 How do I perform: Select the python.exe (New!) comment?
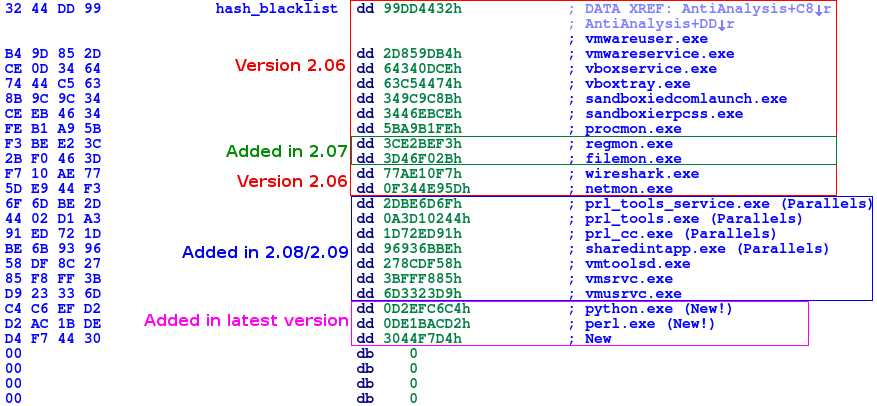pyautogui.click(x=660, y=308)
